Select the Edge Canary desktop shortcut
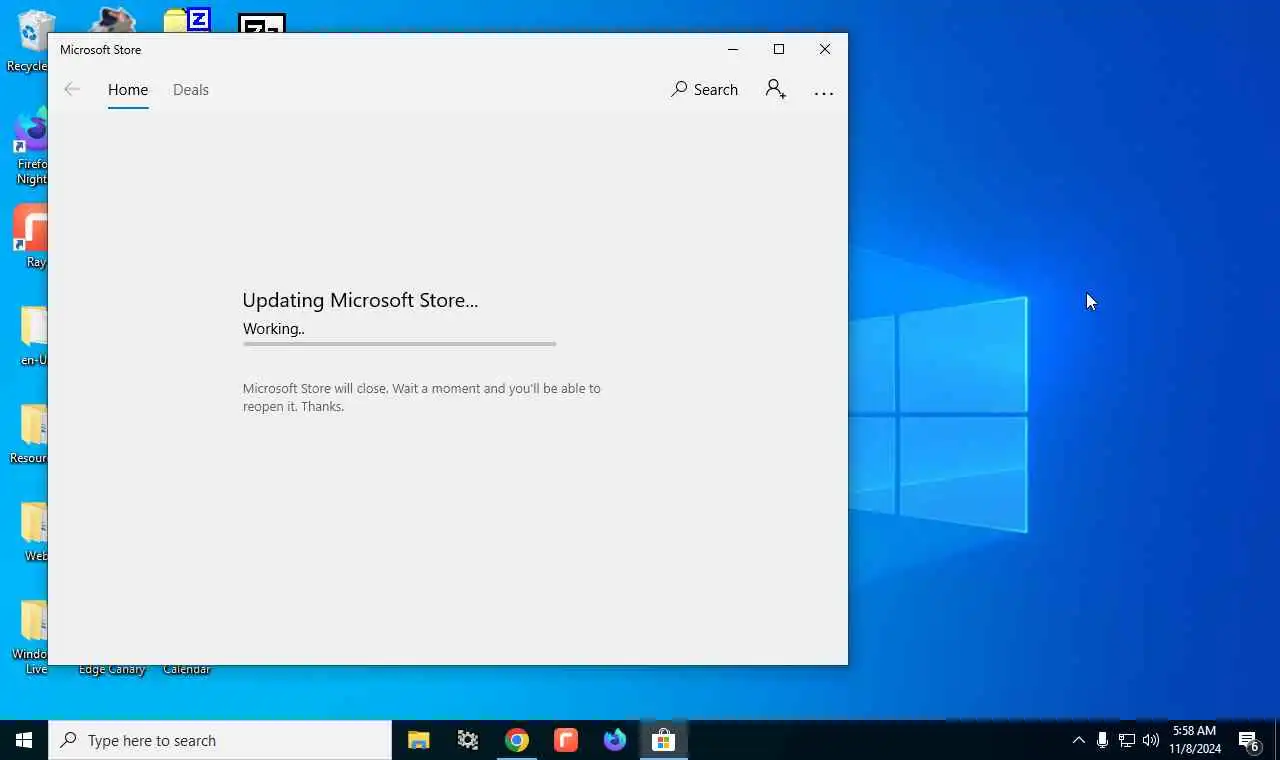Screen dimensions: 1280x760 112,669
